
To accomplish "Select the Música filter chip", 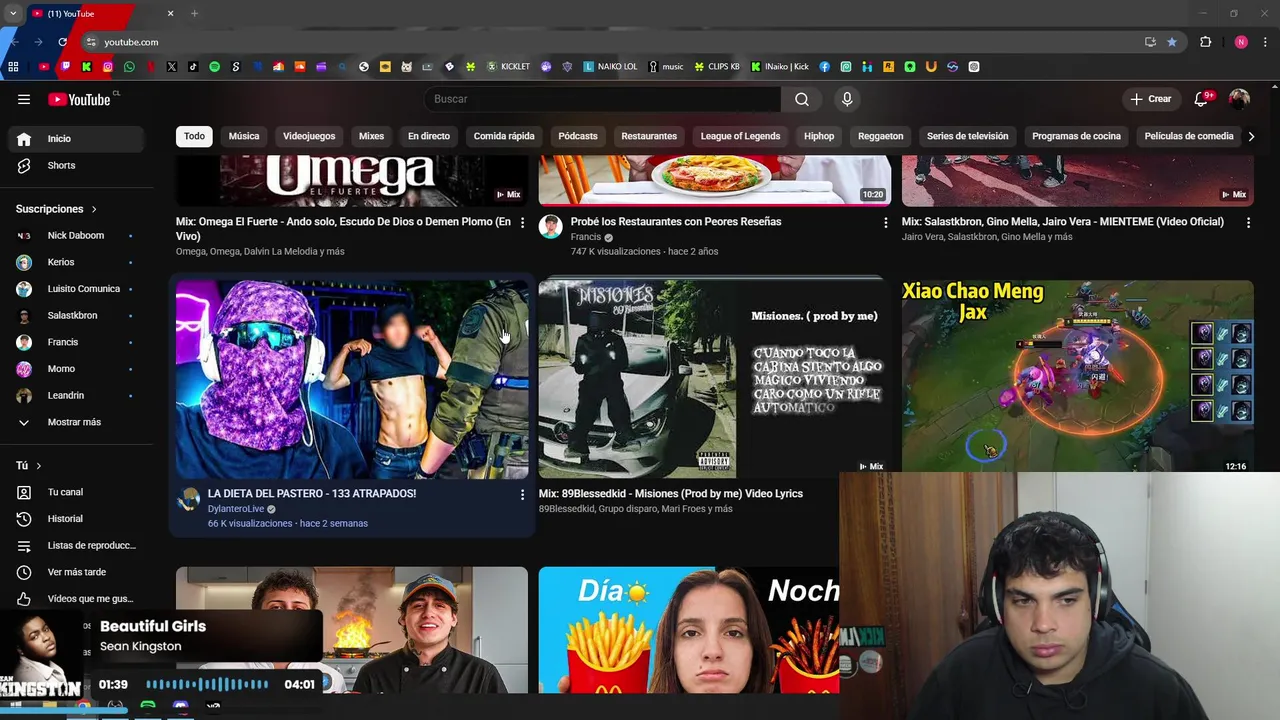I will (x=244, y=136).
